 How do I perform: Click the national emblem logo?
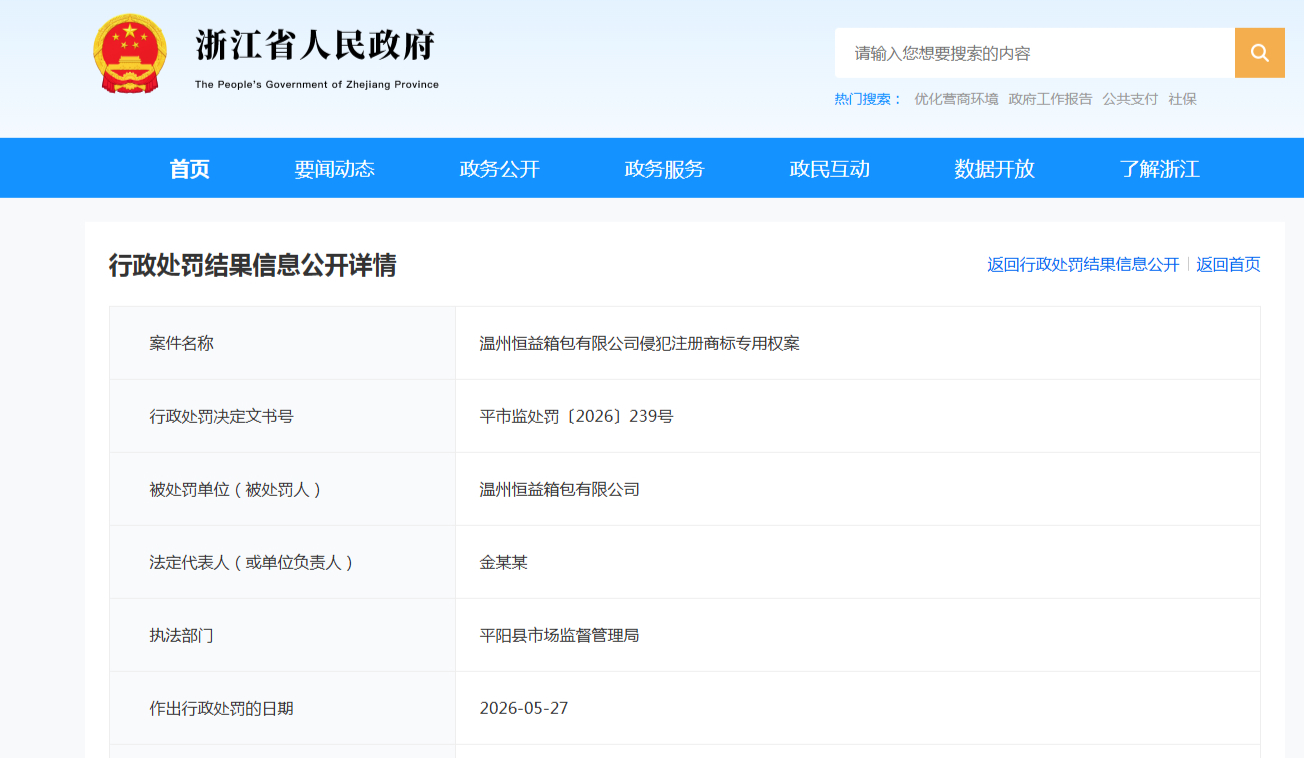coord(131,56)
